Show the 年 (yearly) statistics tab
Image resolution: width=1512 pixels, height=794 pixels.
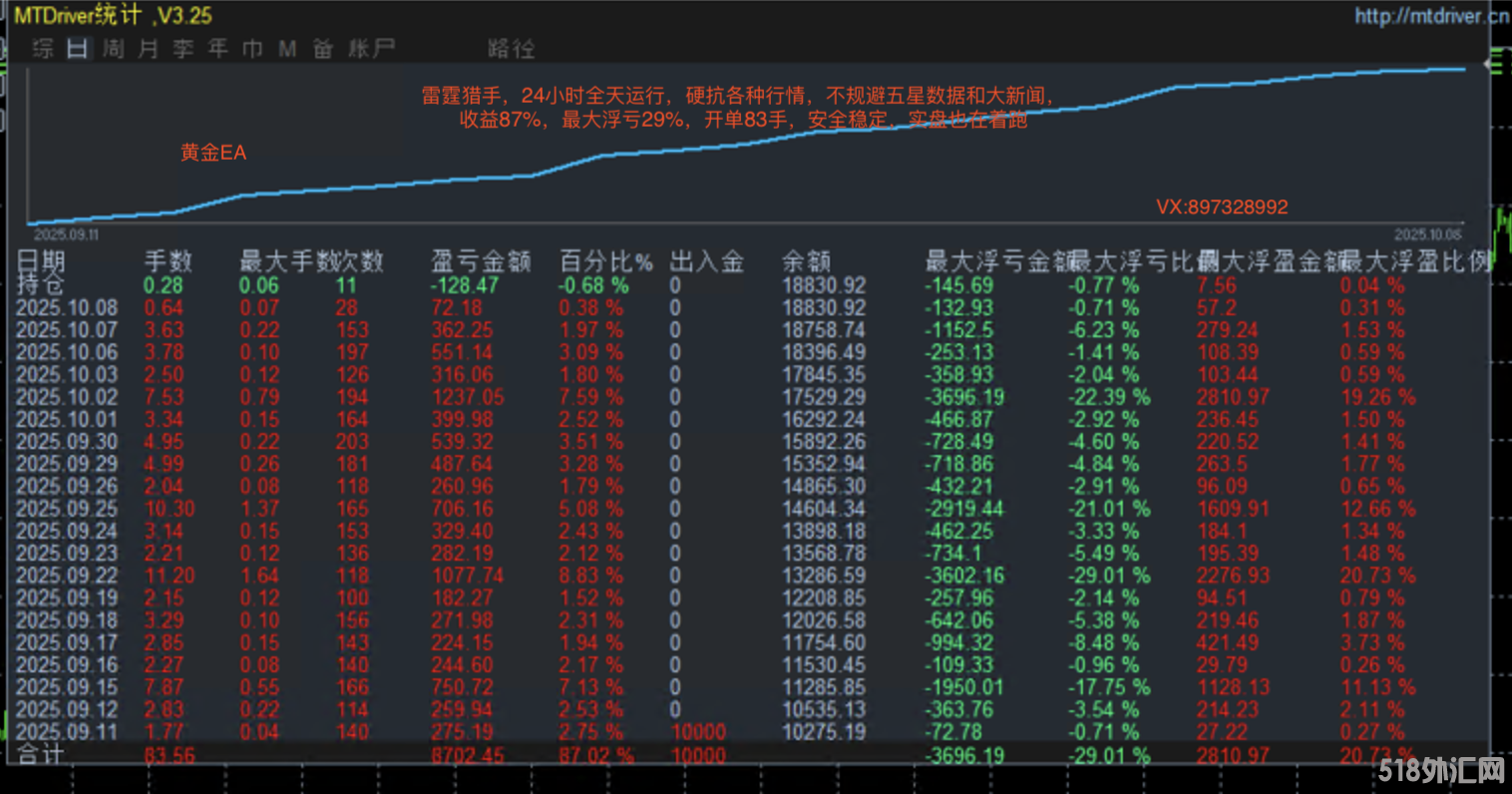pyautogui.click(x=218, y=49)
